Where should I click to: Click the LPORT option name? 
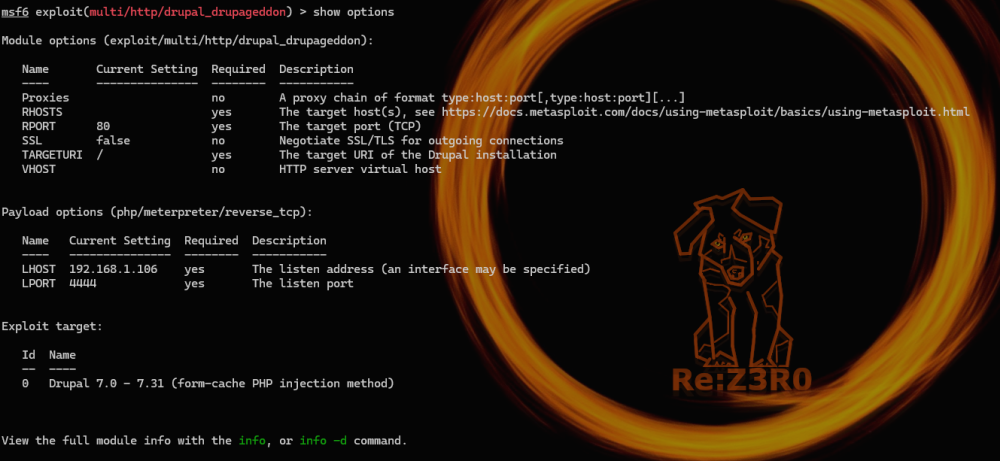[x=39, y=283]
